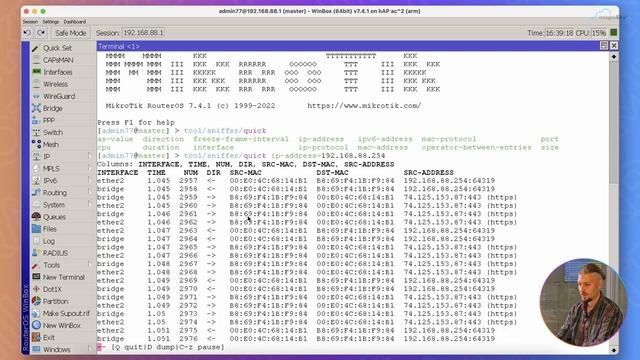Viewport: 640px width, 360px height.
Task: Click the Session address field 192.168.88.1
Action: pos(143,33)
